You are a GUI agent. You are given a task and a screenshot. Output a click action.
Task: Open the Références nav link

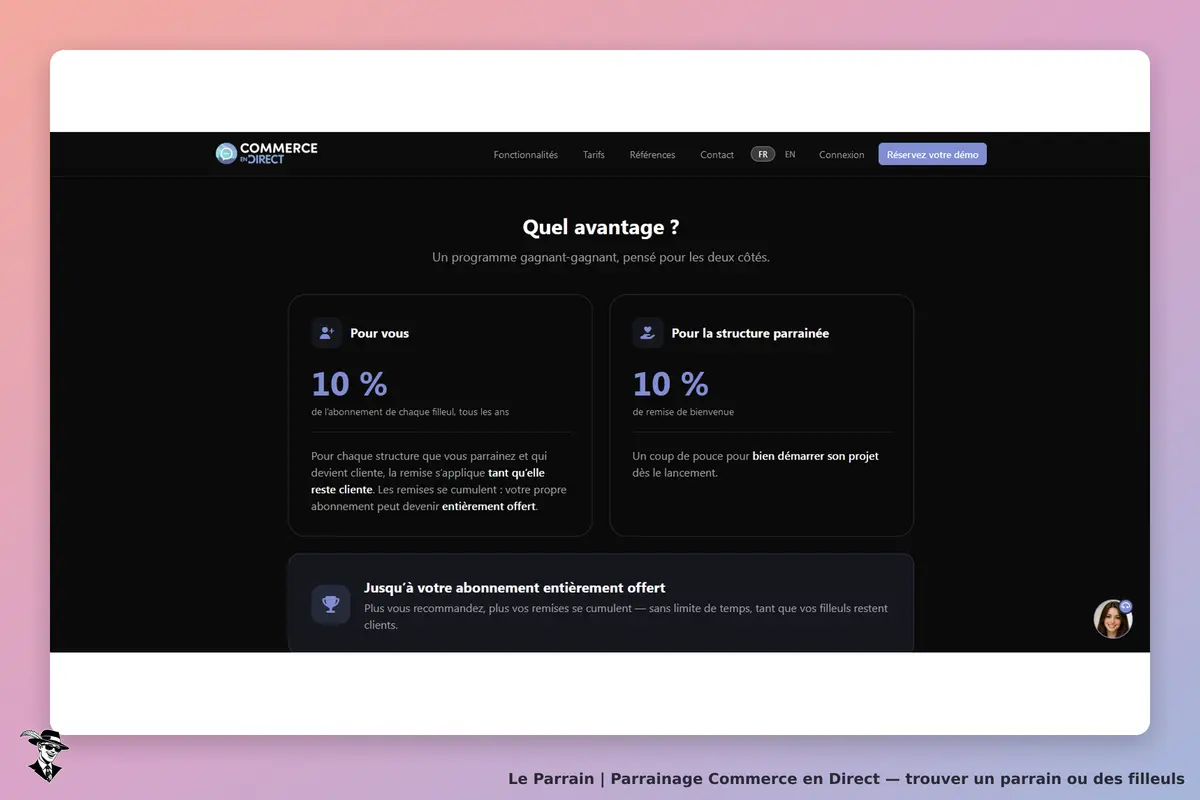(x=652, y=155)
